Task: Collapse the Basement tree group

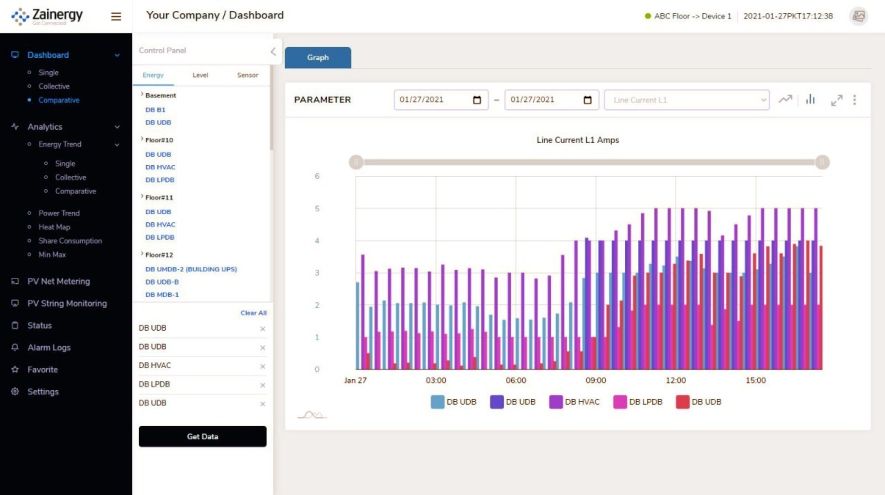Action: 142,94
